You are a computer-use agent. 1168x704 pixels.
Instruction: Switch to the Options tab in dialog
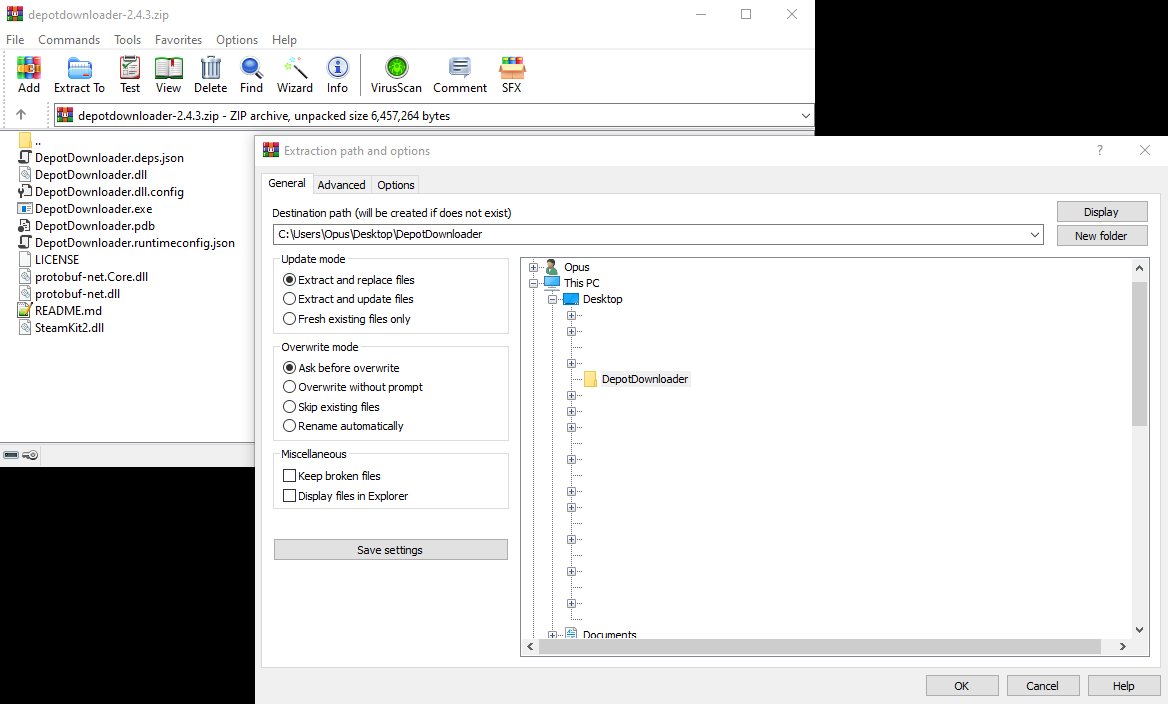pos(396,185)
